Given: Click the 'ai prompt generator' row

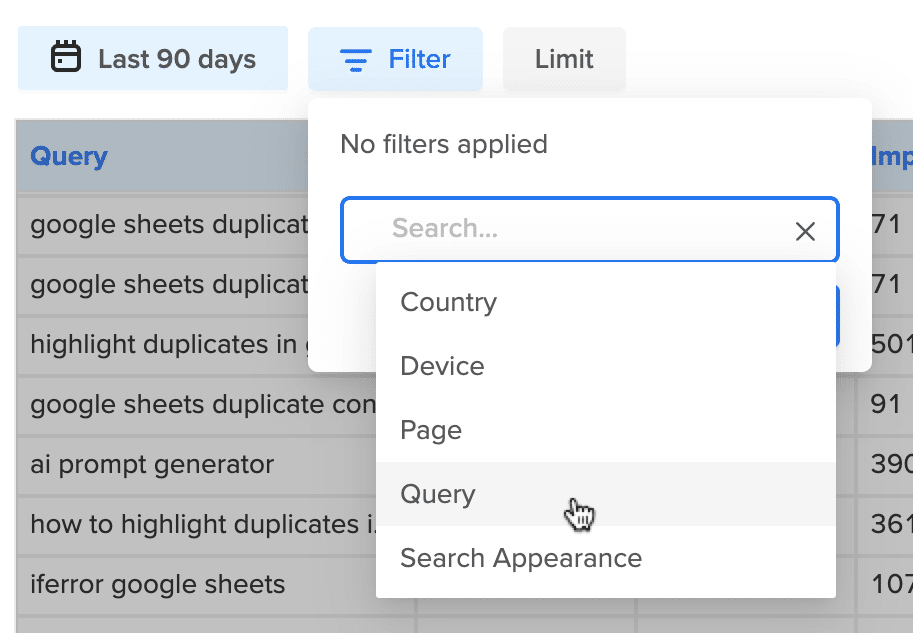Looking at the screenshot, I should [x=152, y=465].
